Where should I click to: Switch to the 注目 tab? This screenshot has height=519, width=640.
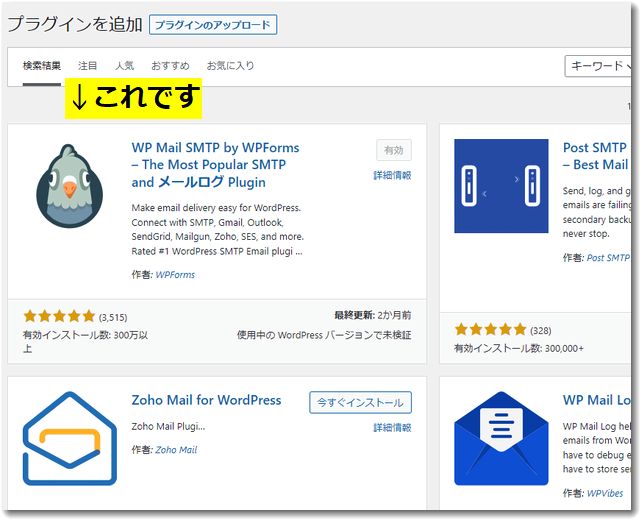coord(87,66)
